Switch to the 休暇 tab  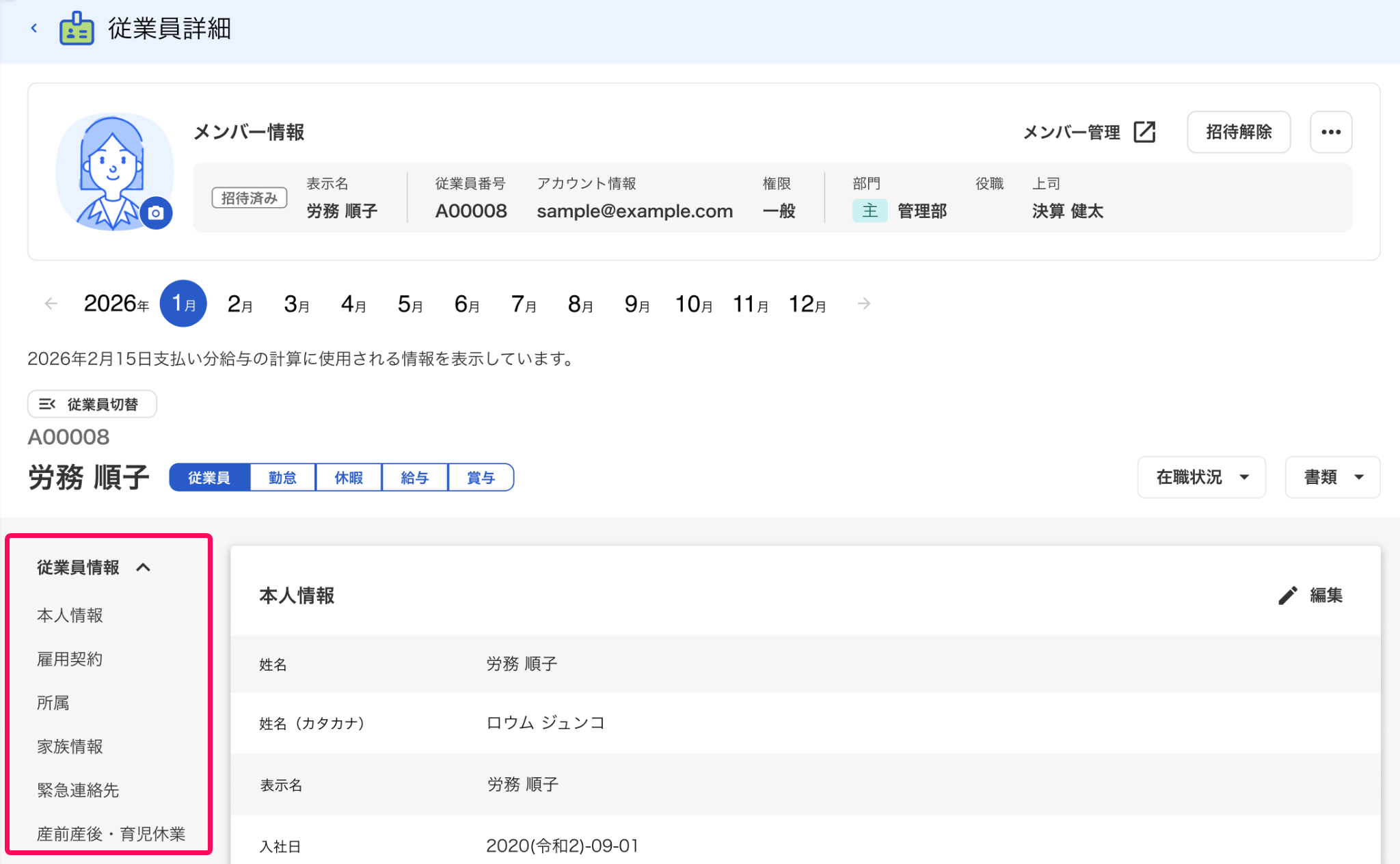(x=349, y=477)
